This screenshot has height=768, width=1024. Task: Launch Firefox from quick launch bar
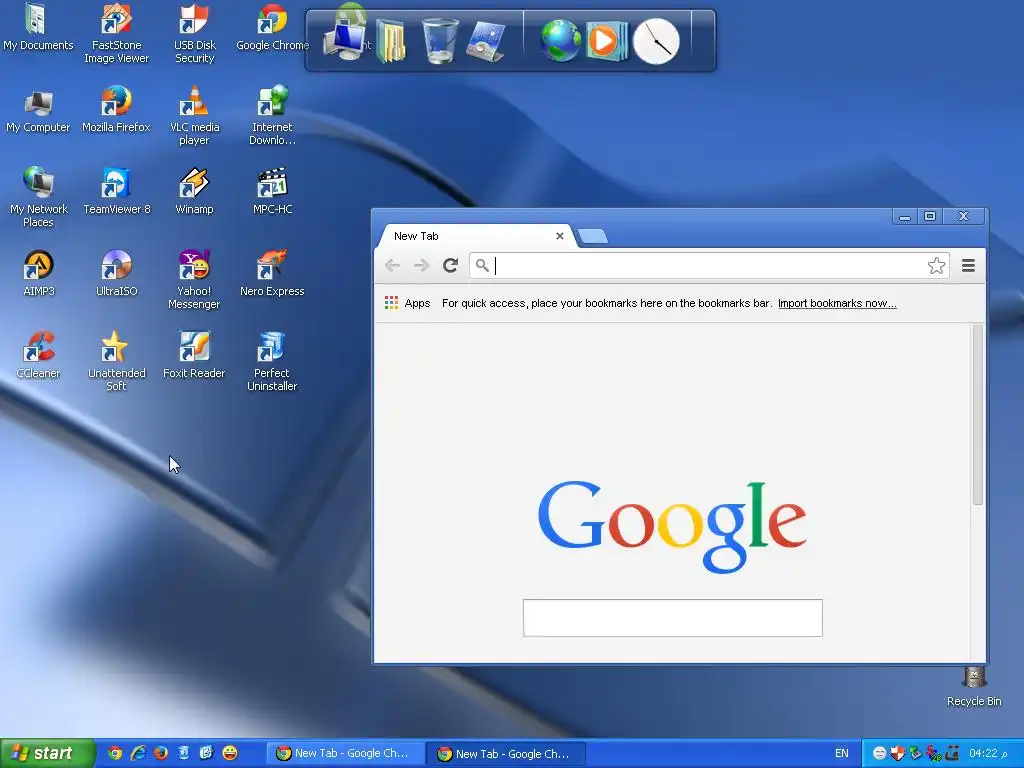coord(161,753)
